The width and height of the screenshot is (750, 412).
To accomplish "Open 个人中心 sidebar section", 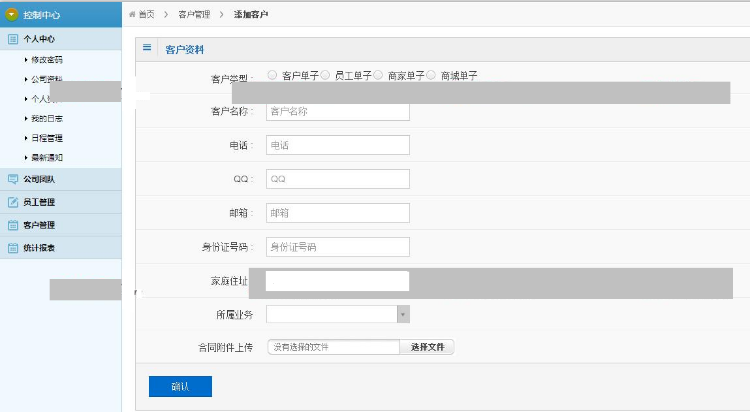I will (61, 39).
